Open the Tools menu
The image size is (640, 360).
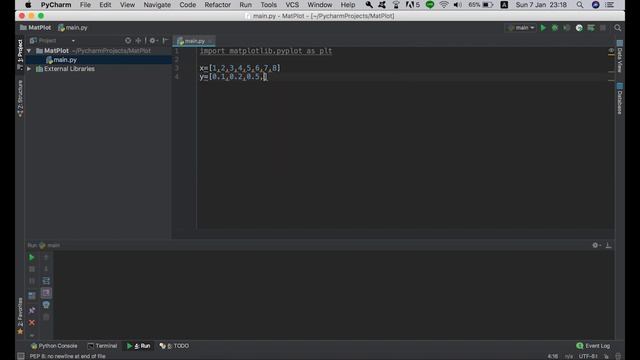[268, 5]
